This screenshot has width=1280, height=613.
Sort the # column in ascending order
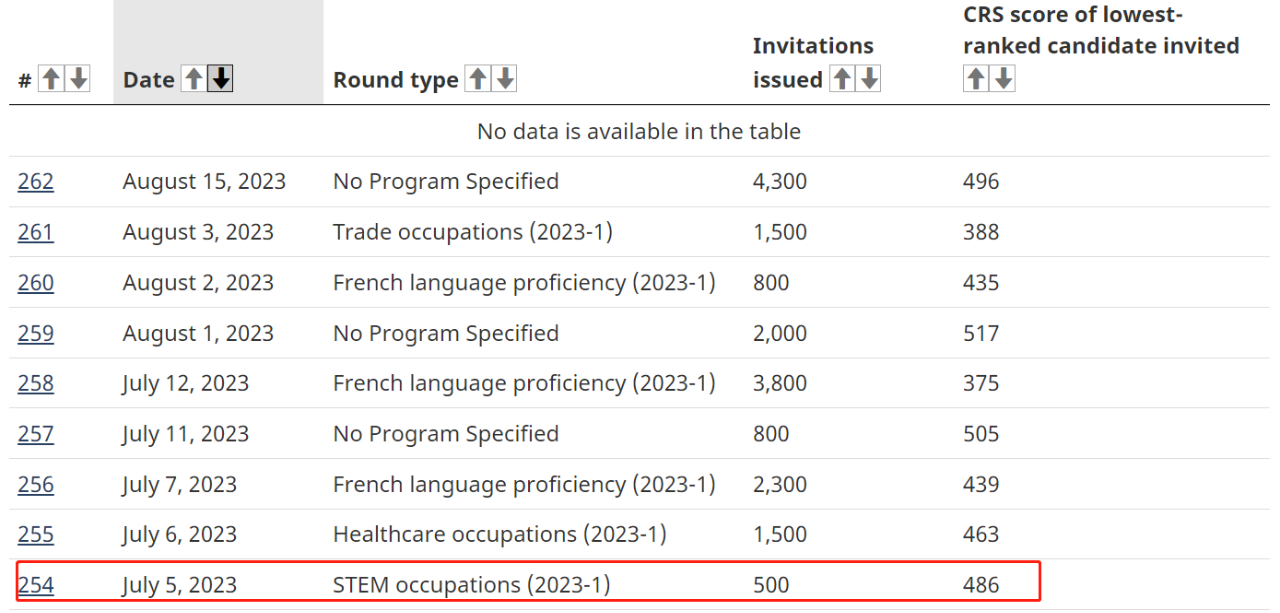click(50, 80)
